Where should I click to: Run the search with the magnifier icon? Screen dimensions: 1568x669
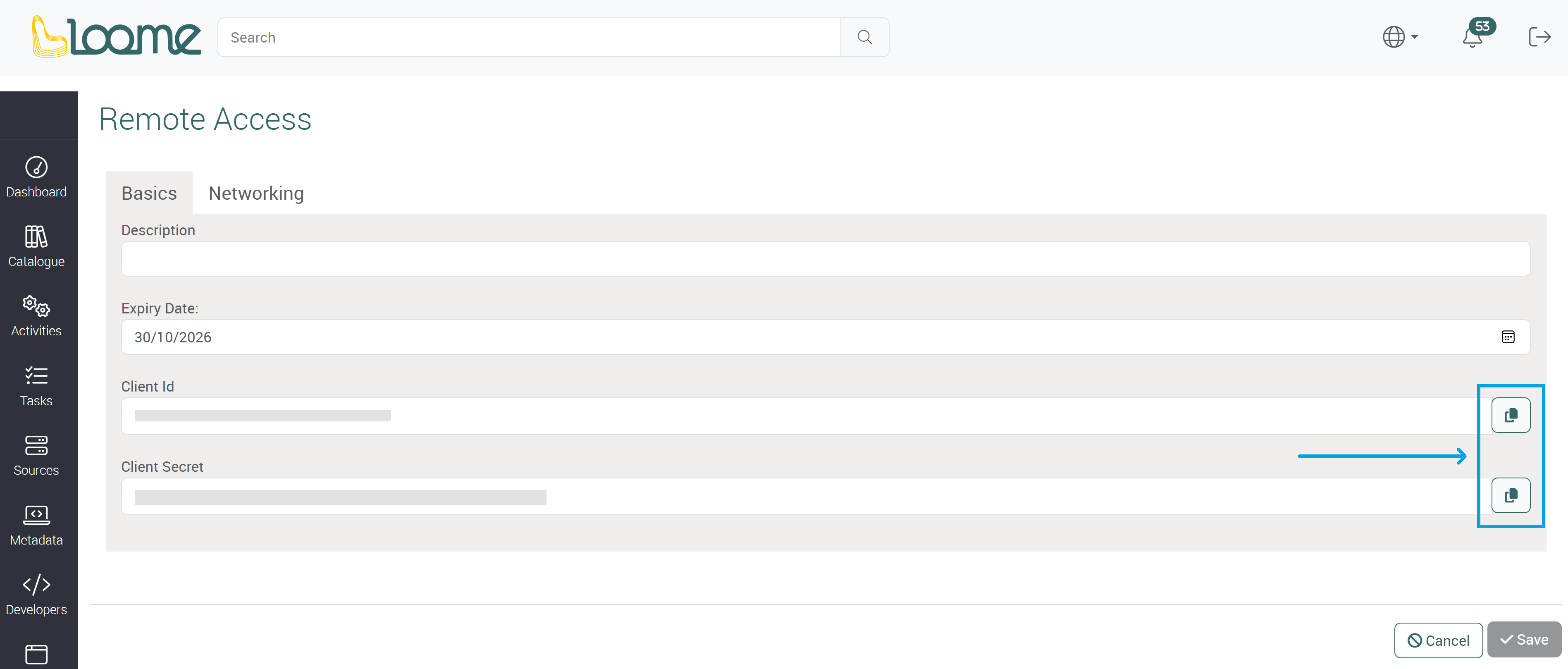[x=864, y=37]
